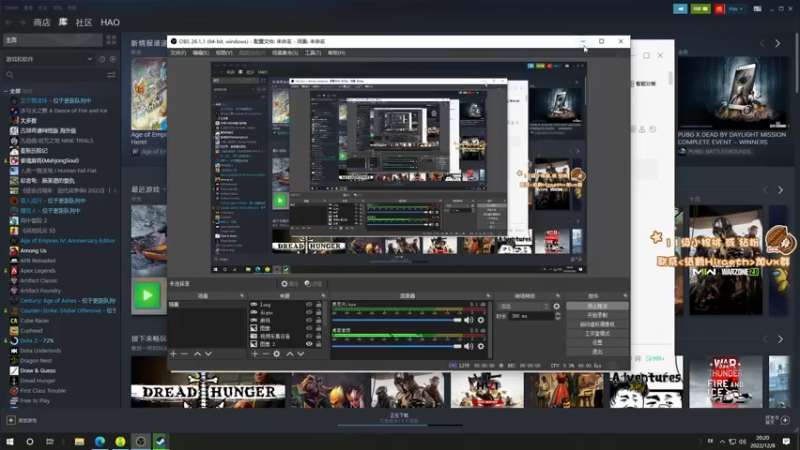Pop out the OBS Scenes dock
This screenshot has width=800, height=450.
pyautogui.click(x=242, y=296)
